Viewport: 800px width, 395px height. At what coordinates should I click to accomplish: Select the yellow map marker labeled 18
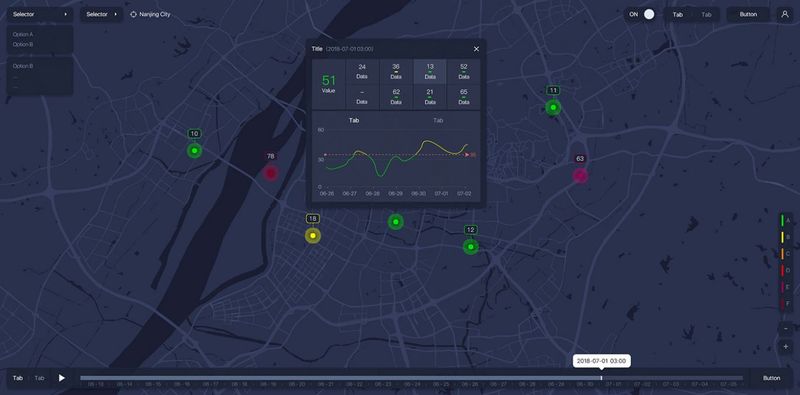[x=313, y=236]
